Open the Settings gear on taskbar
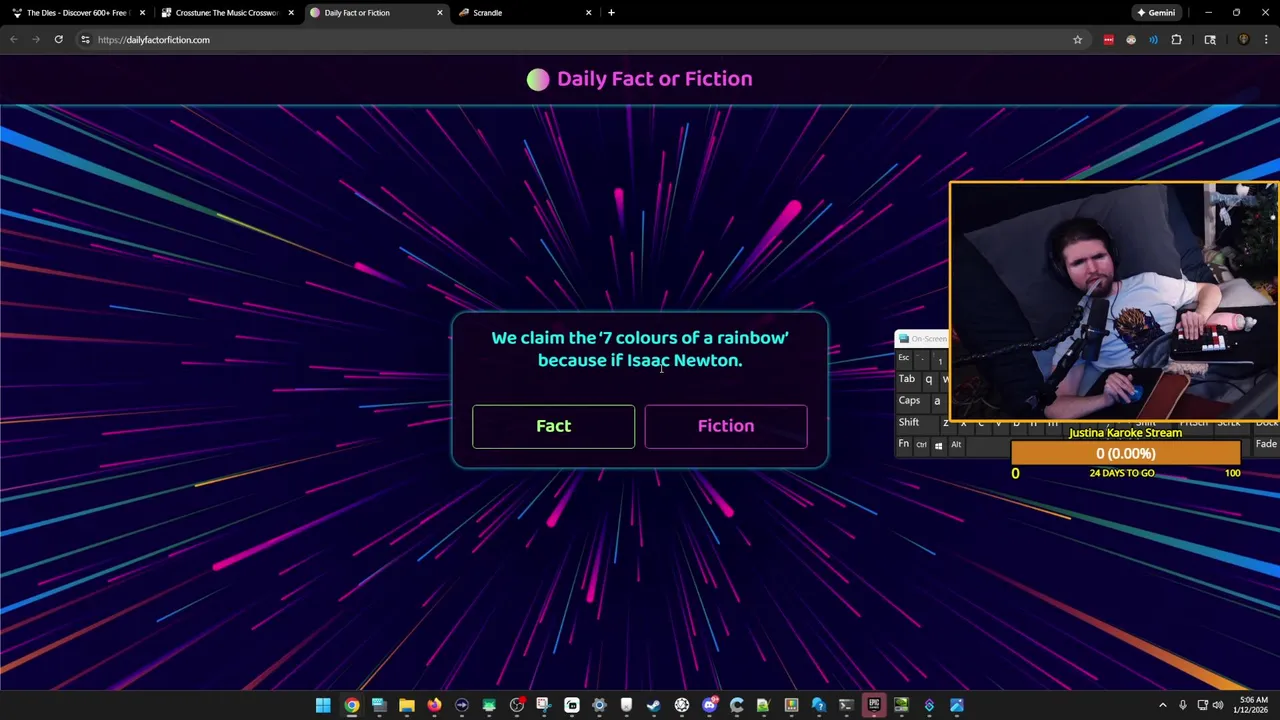Viewport: 1280px width, 720px height. coord(599,706)
